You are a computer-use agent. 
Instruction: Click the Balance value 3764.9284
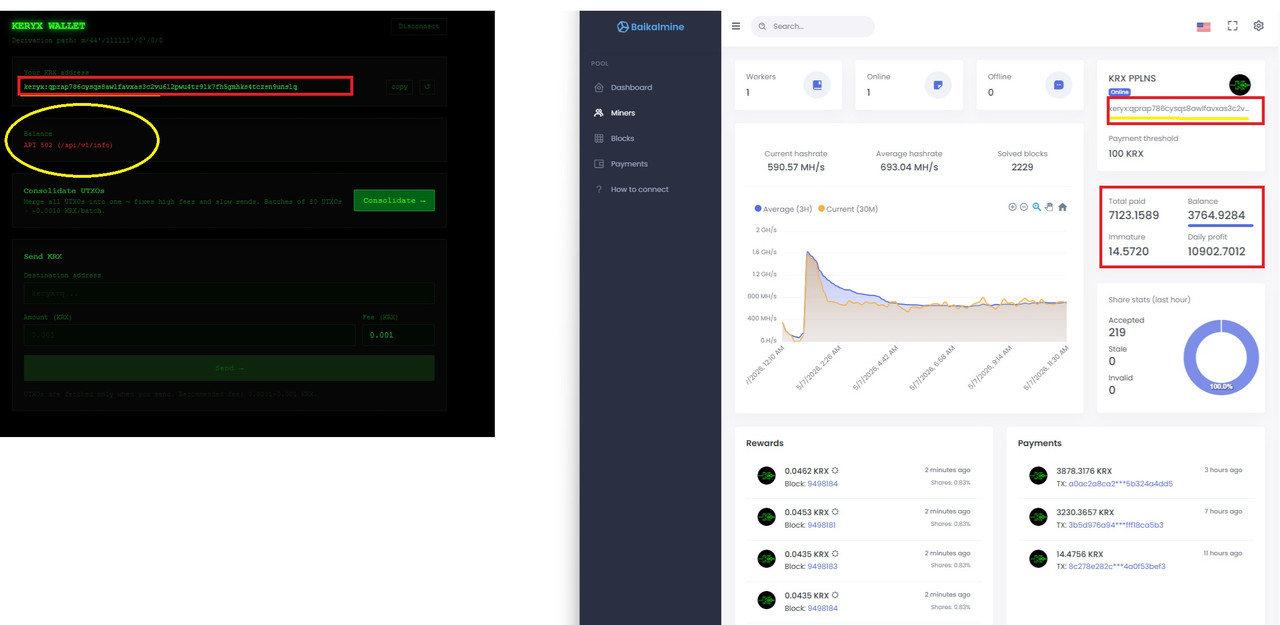(1216, 215)
